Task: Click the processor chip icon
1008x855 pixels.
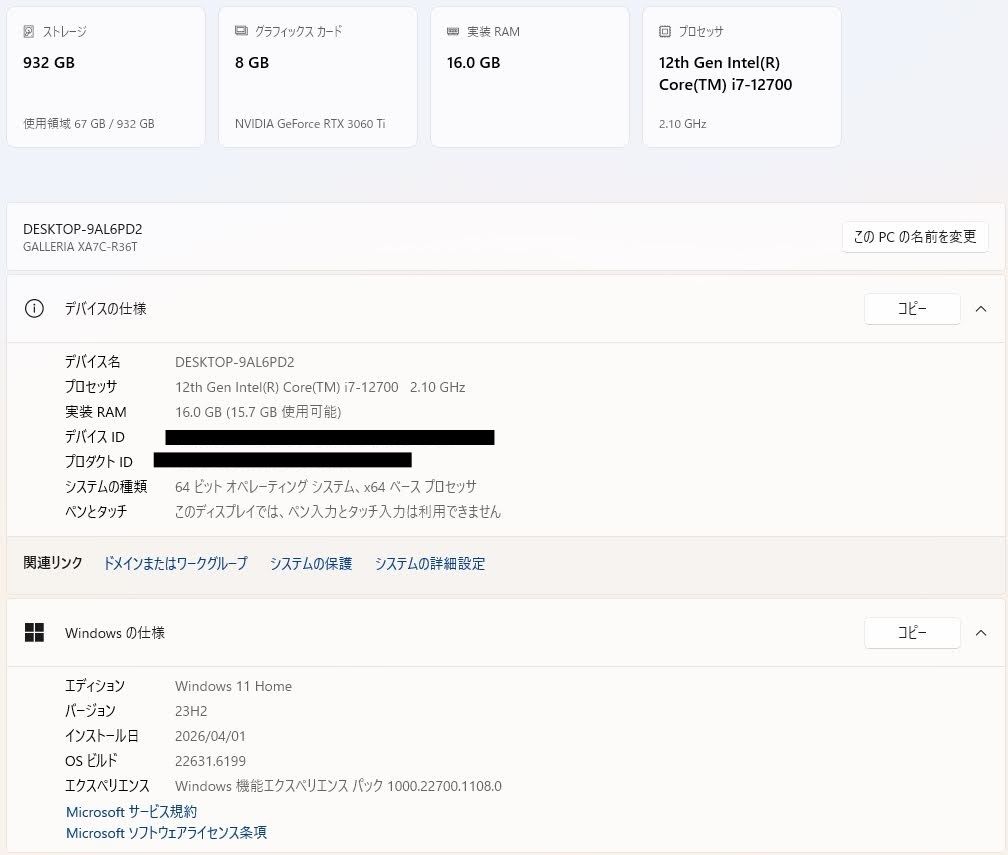Action: [x=665, y=32]
